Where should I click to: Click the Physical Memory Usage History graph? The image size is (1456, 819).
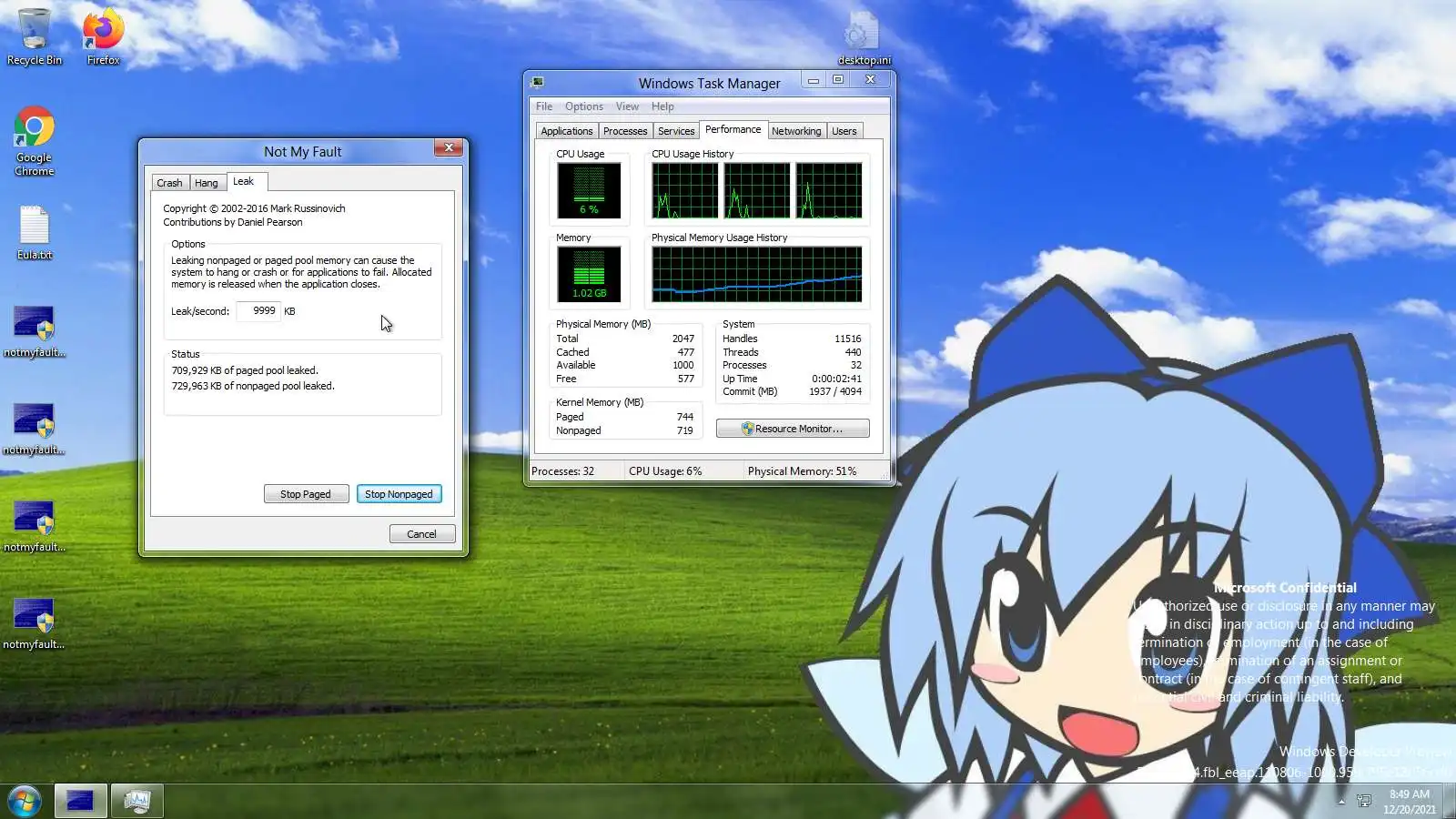[756, 275]
